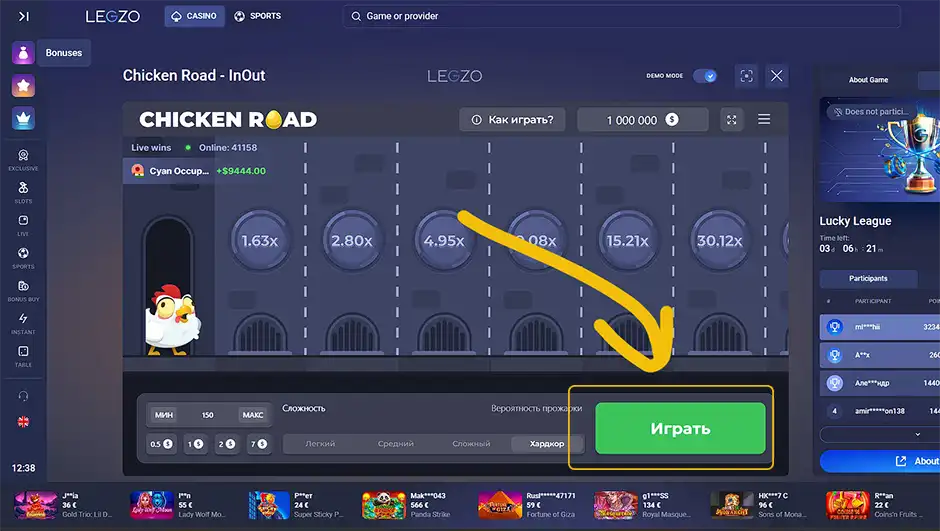Screen dimensions: 940x531
Task: Open the game hamburger menu
Action: [x=764, y=119]
